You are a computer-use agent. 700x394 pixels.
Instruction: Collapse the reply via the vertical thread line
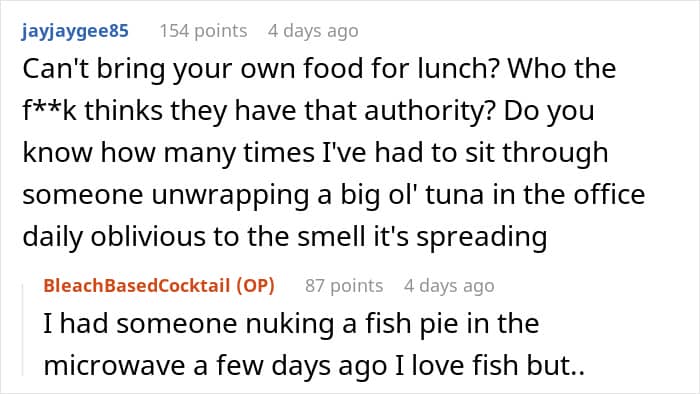point(23,330)
